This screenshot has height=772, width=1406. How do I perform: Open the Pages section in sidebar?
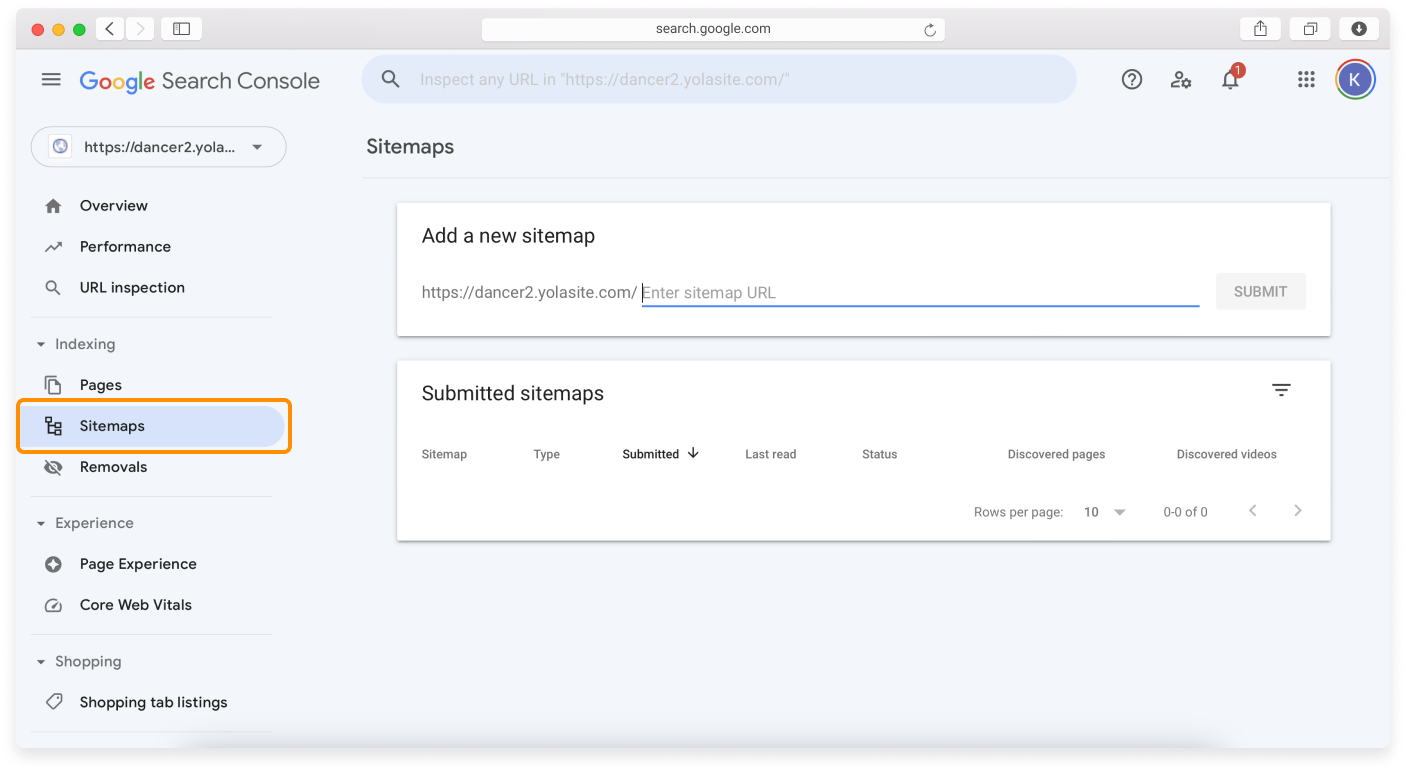(x=100, y=384)
